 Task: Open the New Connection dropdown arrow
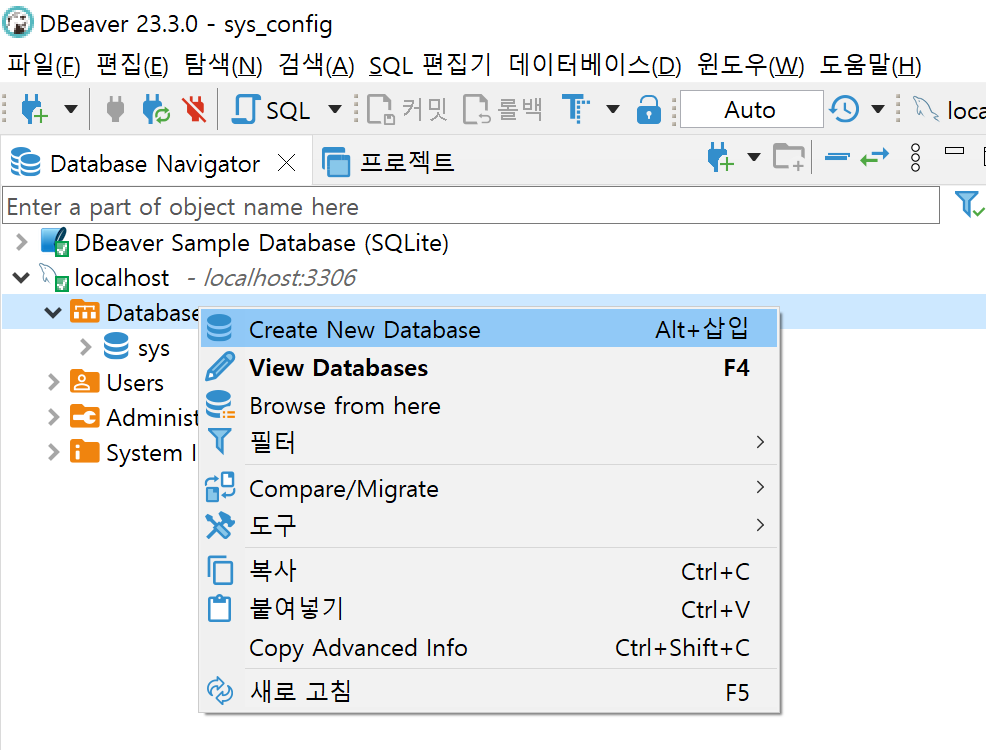click(71, 109)
